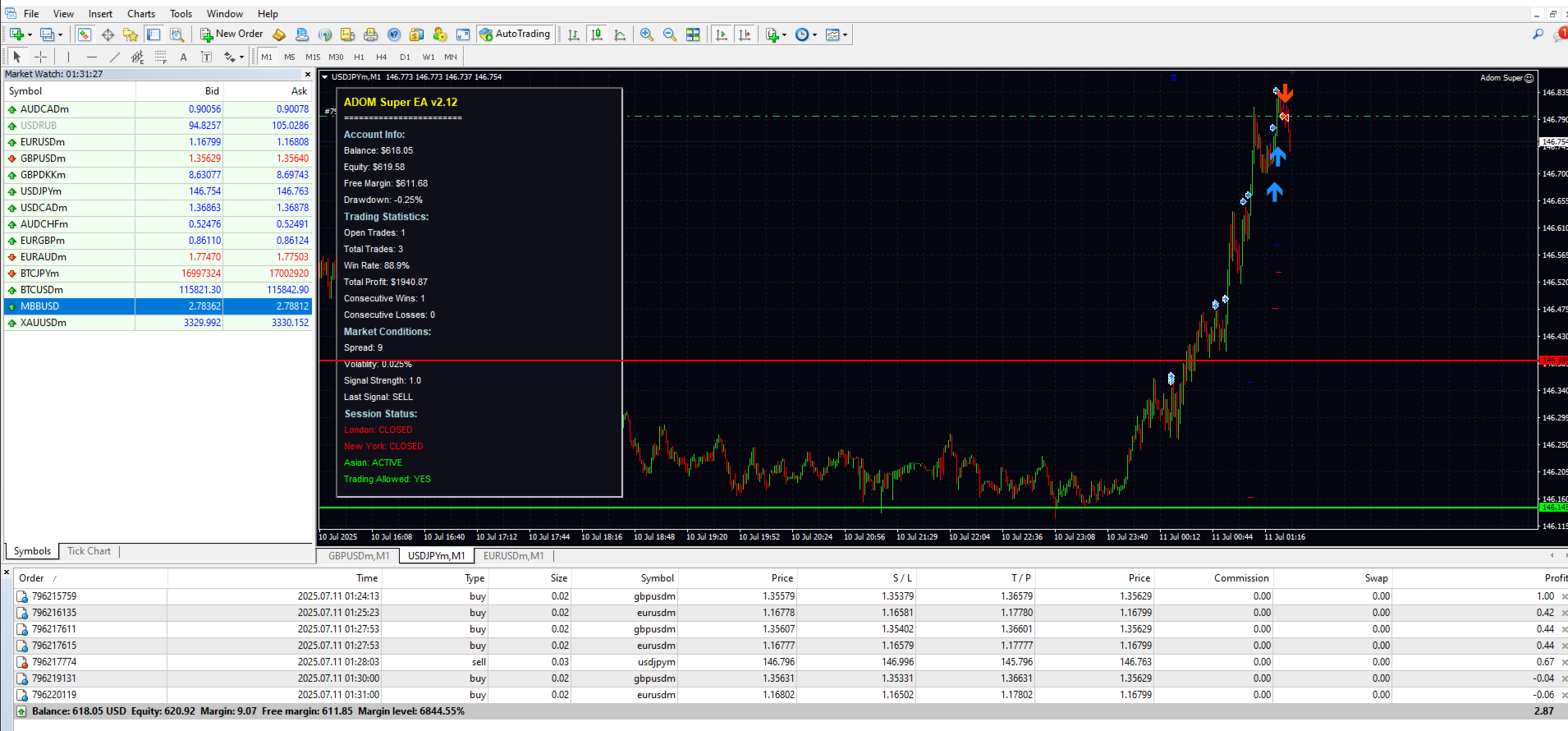The image size is (1568, 731).
Task: Open the search magnifier at the toolbar's right end
Action: pyautogui.click(x=1538, y=34)
